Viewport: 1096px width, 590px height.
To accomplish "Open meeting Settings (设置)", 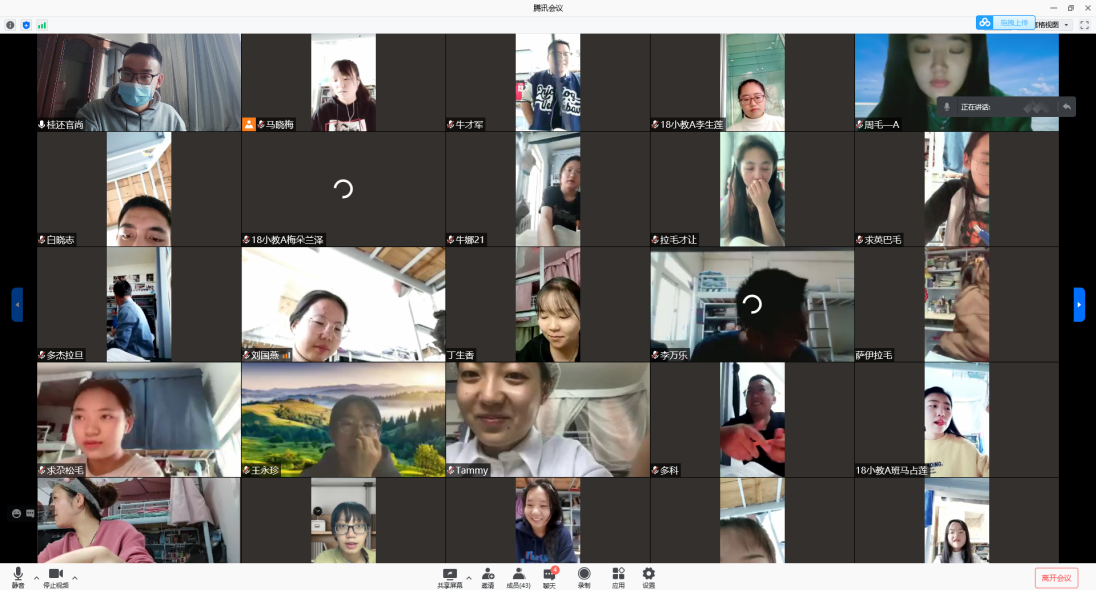I will pyautogui.click(x=649, y=576).
